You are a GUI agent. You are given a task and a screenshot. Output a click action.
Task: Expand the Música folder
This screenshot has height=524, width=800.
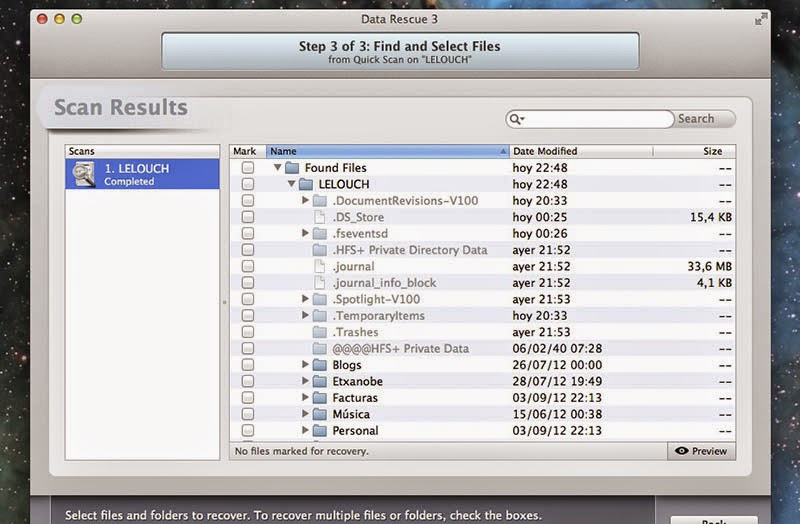(305, 413)
